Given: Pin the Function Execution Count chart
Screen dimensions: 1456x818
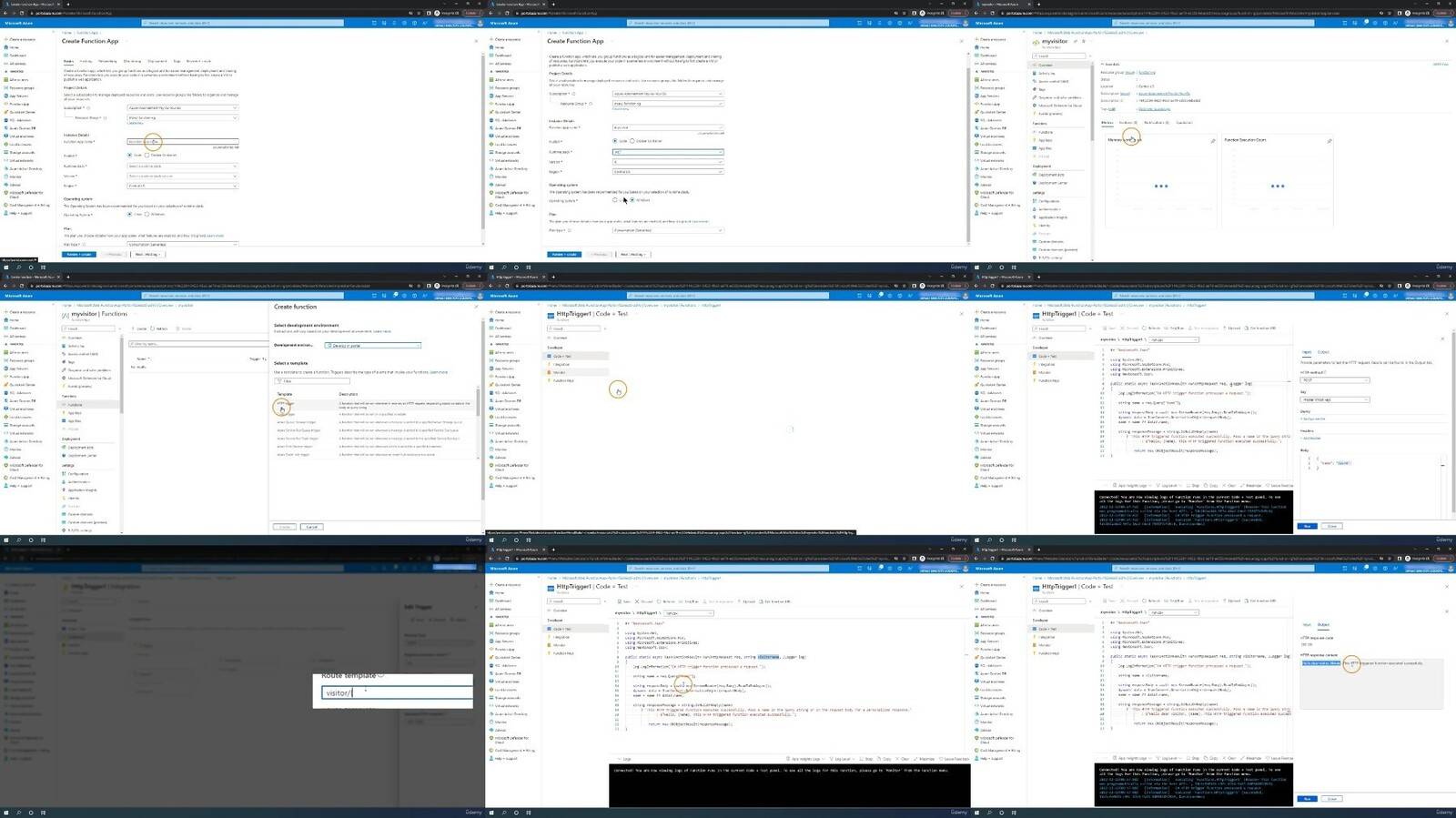Looking at the screenshot, I should [1330, 141].
